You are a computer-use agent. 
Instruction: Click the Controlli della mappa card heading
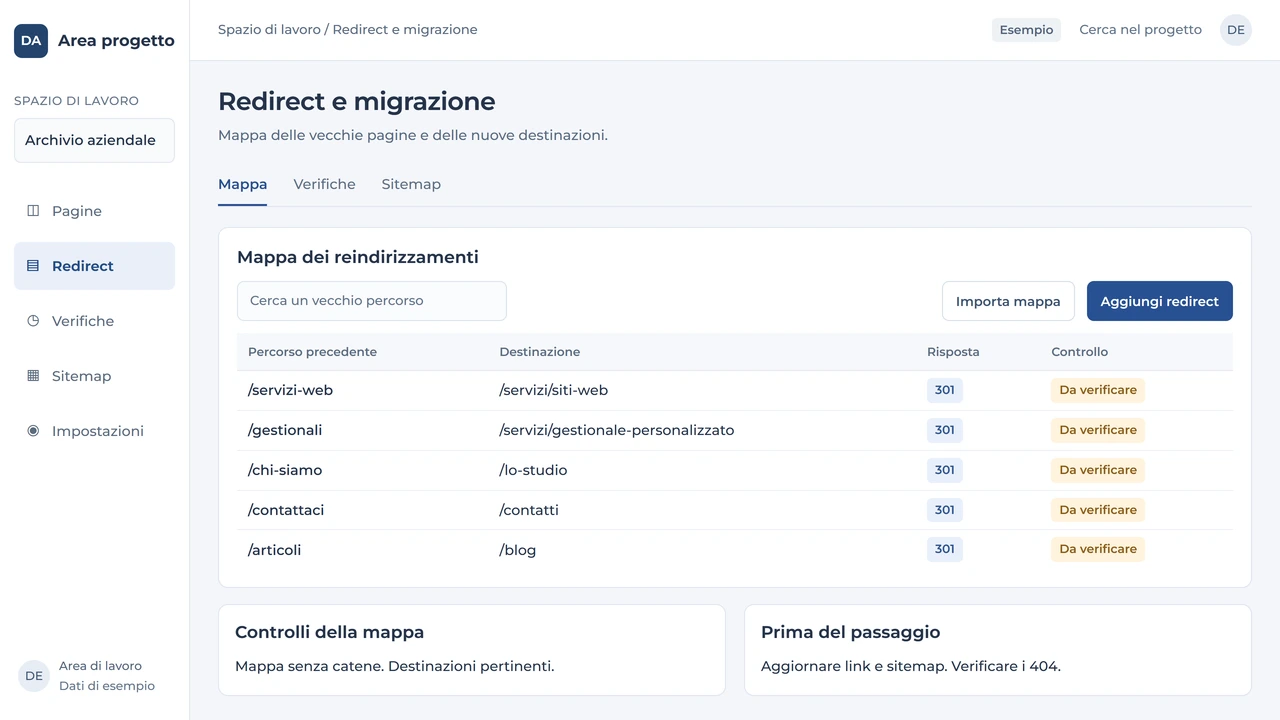pyautogui.click(x=329, y=632)
